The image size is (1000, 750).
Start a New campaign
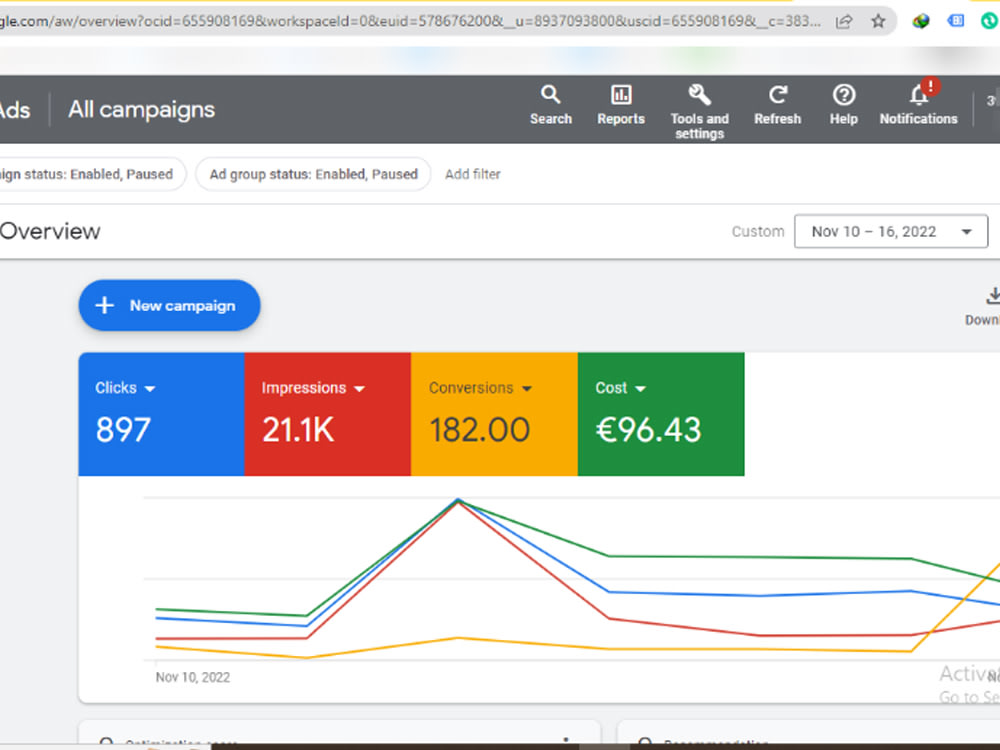(169, 305)
